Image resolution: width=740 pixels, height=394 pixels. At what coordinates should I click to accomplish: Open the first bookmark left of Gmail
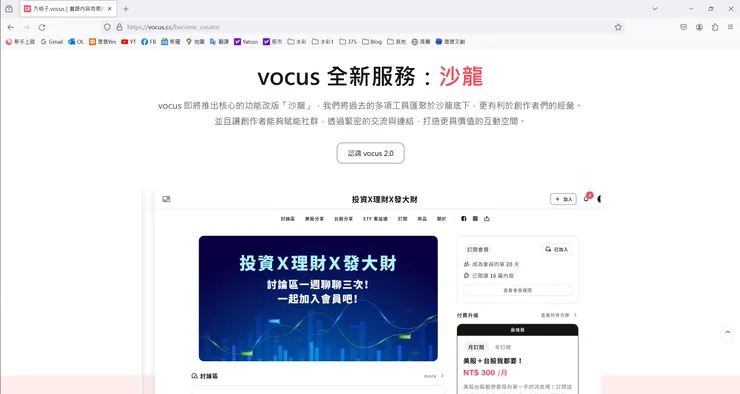[x=20, y=42]
